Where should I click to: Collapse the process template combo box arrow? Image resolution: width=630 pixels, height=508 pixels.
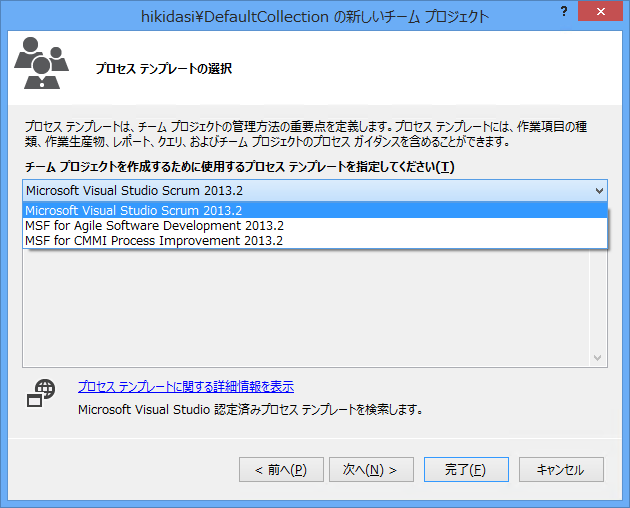(599, 190)
